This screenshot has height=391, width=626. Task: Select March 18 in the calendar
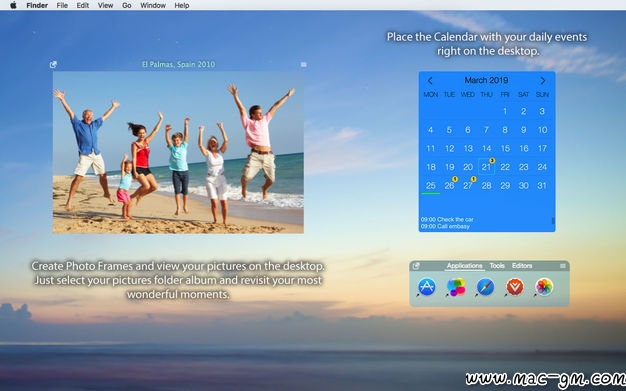(430, 167)
